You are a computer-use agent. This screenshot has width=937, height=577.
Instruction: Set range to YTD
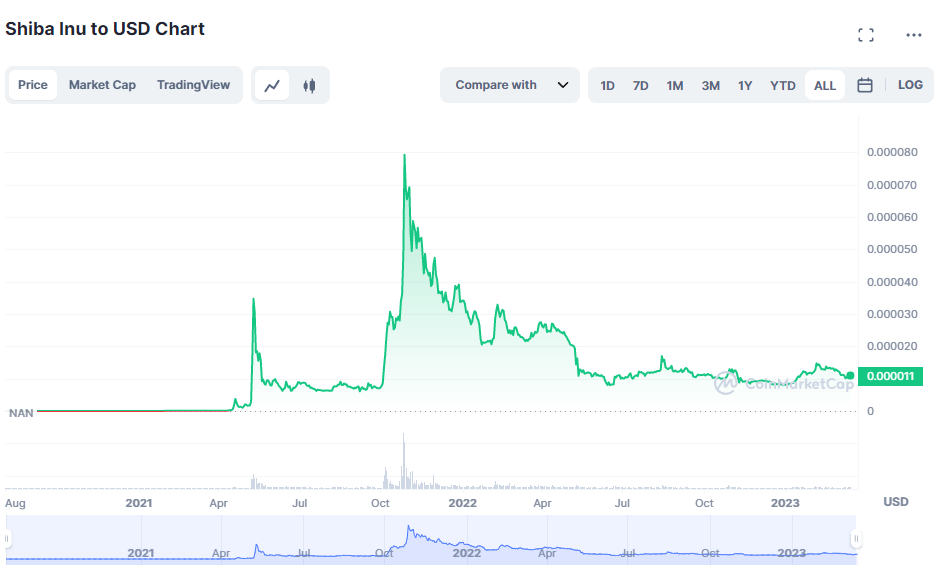click(x=782, y=85)
